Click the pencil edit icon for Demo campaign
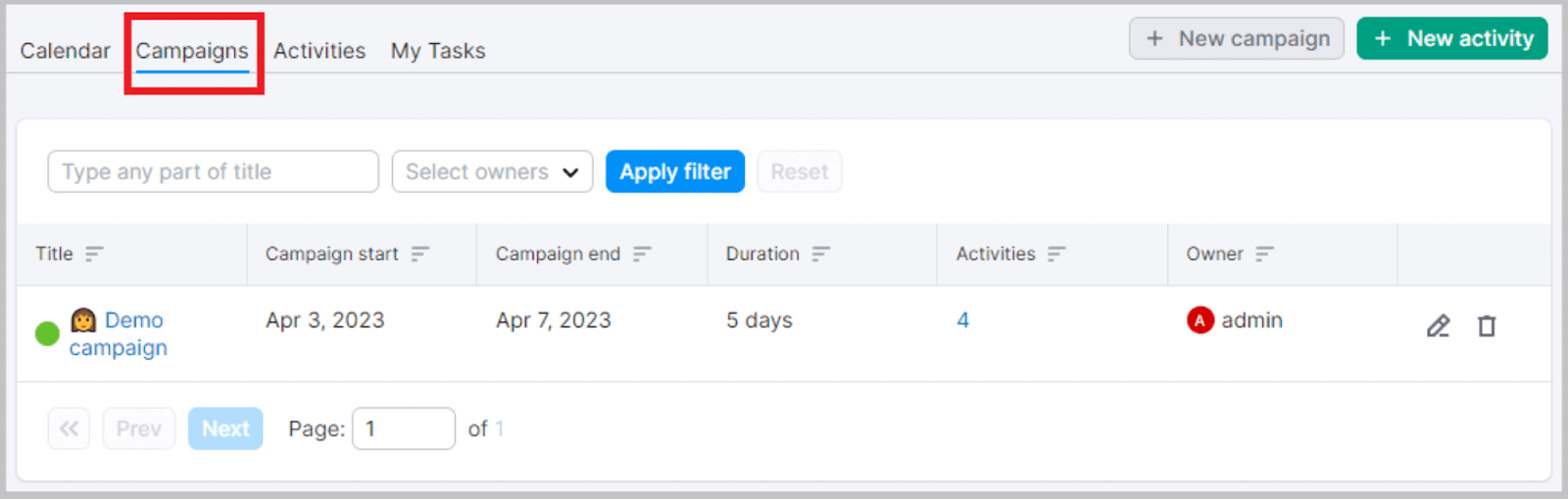 coord(1438,326)
